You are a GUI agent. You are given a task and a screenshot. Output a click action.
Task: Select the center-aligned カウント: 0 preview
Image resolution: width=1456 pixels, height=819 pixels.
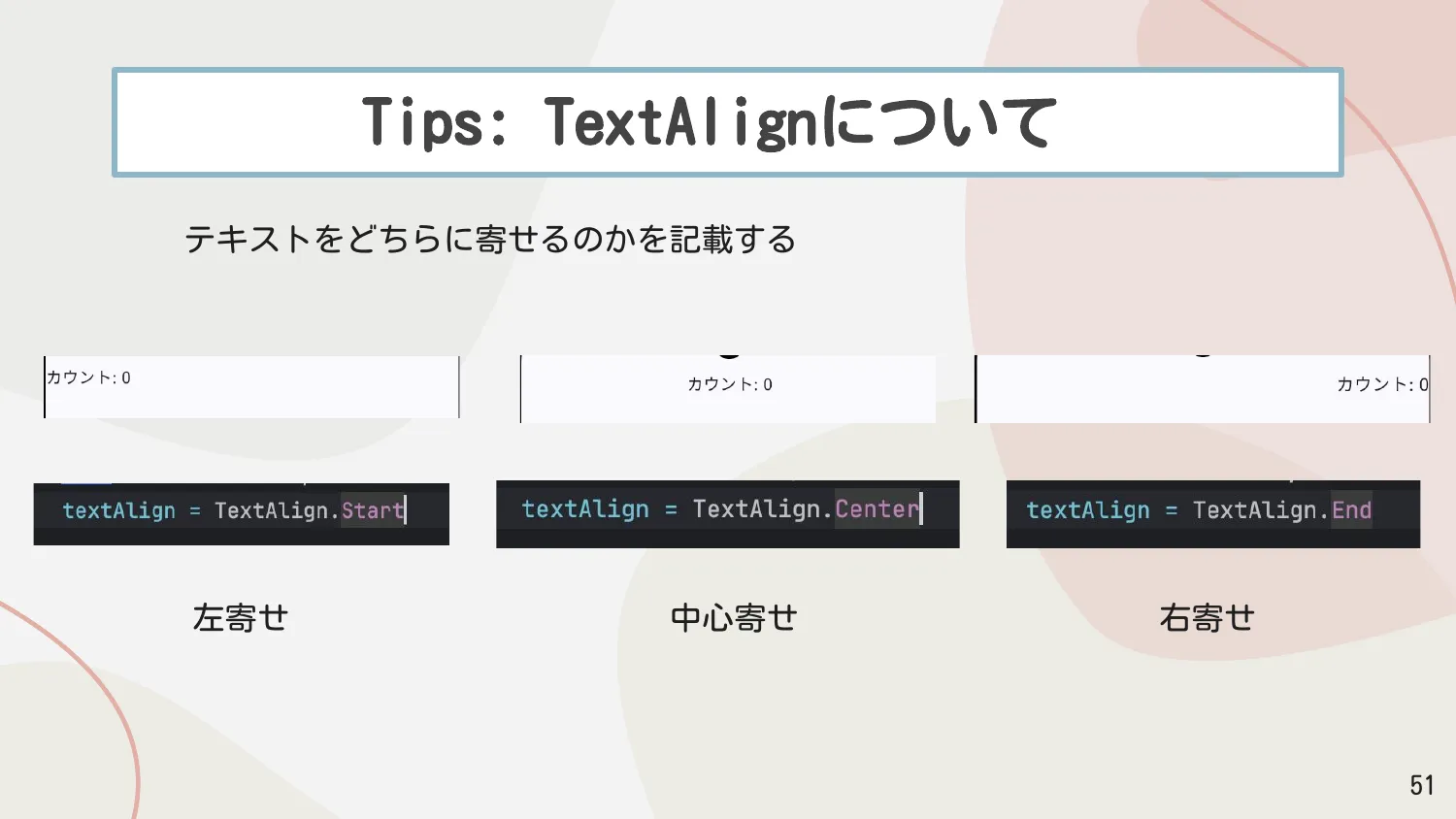coord(727,388)
